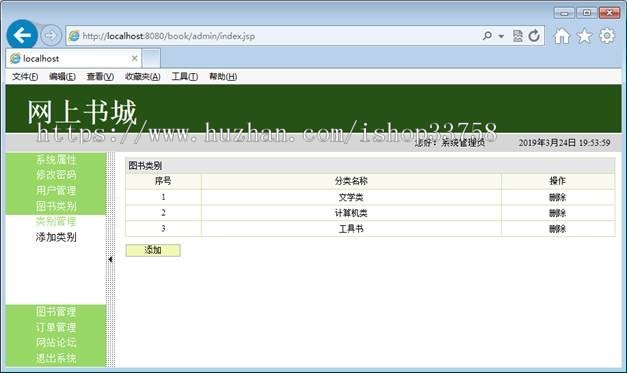The image size is (627, 373).
Task: Close the localhost tab
Action: (135, 58)
